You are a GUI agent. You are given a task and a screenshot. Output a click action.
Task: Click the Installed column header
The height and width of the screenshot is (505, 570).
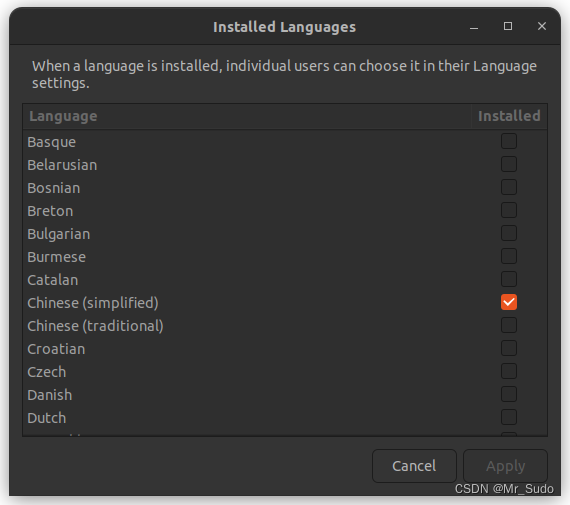click(509, 116)
